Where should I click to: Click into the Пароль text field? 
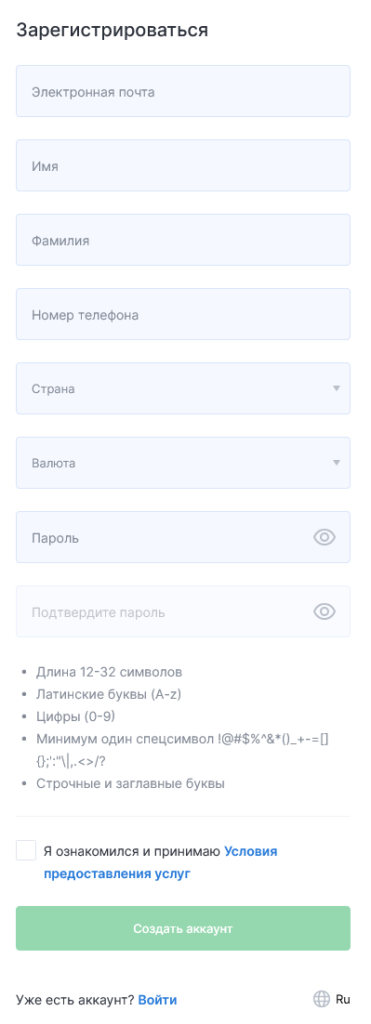(x=163, y=537)
